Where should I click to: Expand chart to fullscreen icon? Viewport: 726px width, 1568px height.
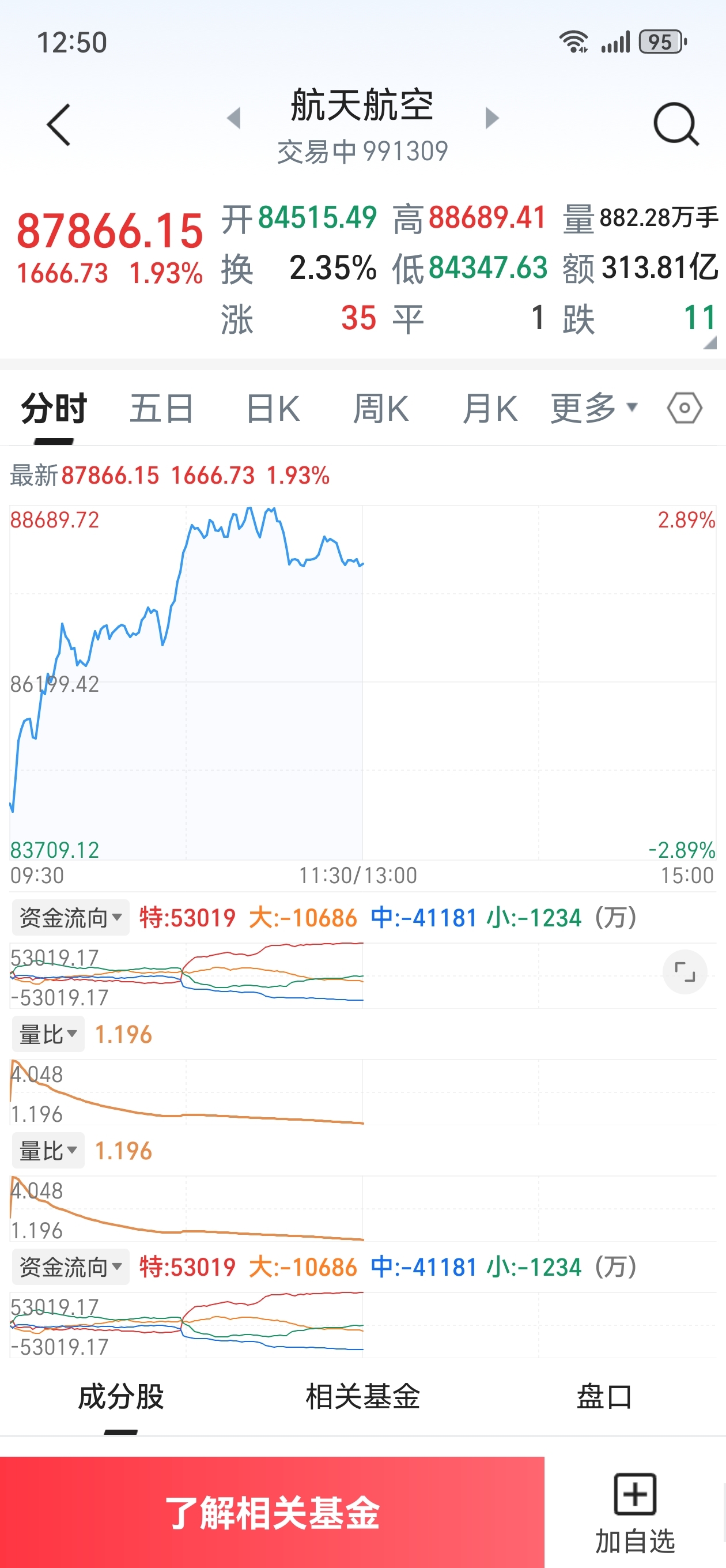[685, 972]
